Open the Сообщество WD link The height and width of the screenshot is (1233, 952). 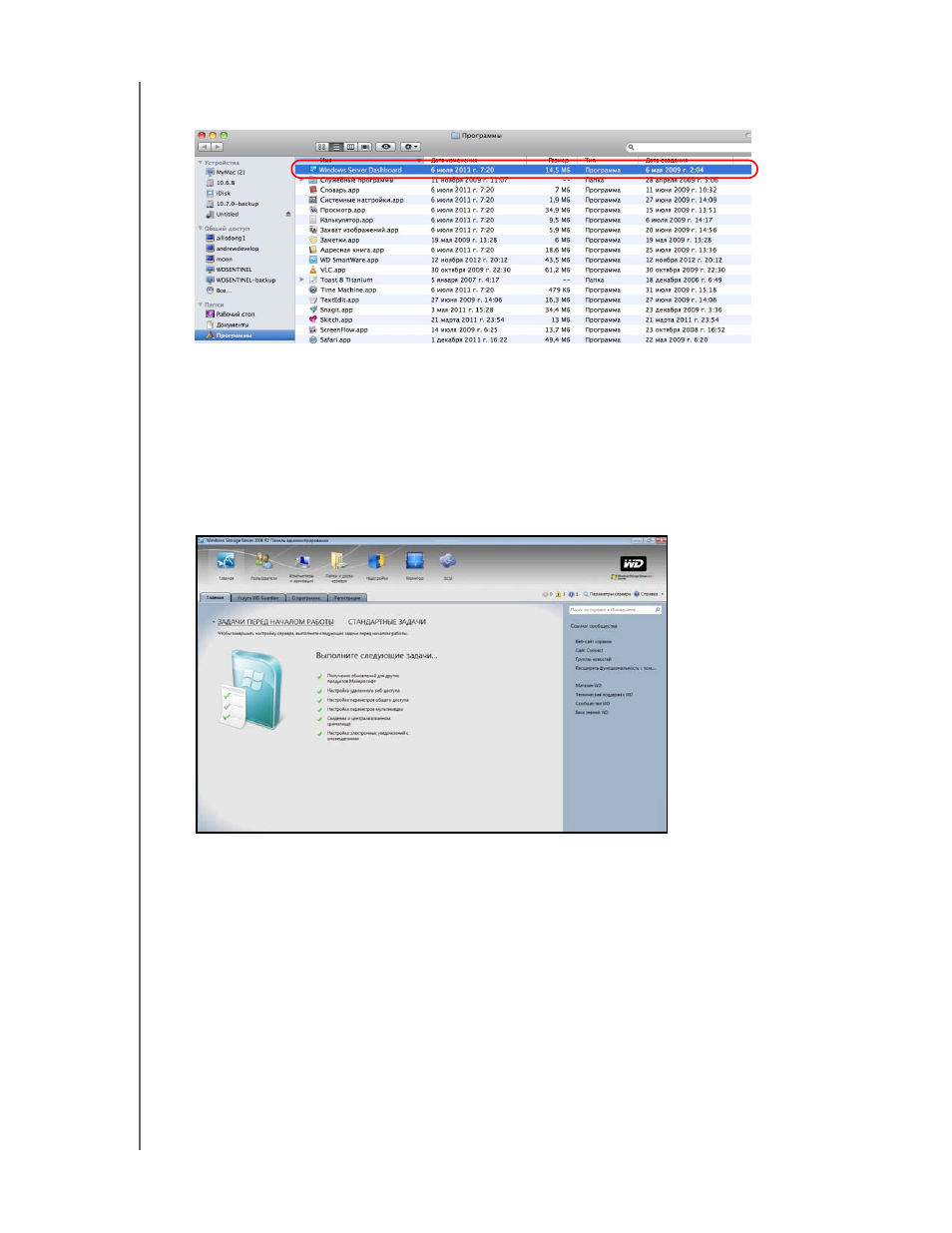pos(593,704)
